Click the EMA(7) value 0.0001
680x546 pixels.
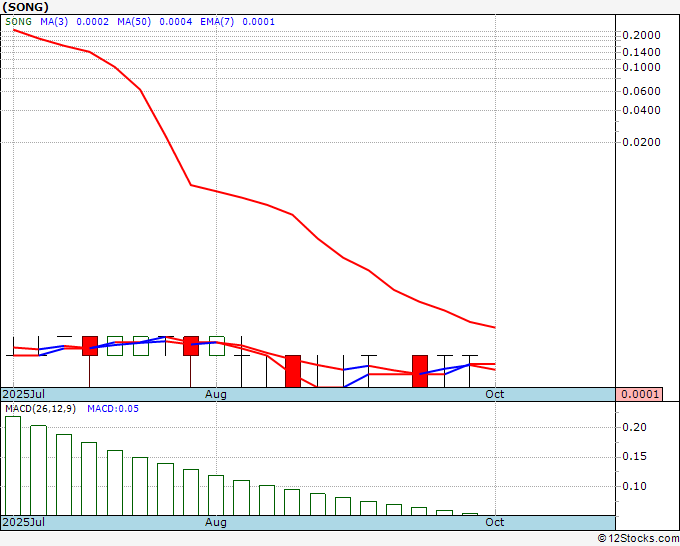tap(258, 22)
